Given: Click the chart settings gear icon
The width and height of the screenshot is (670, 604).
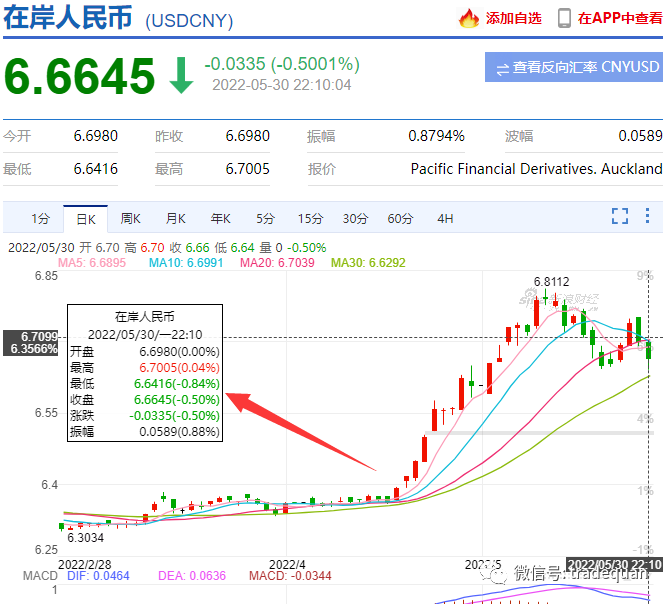Looking at the screenshot, I should click(649, 216).
